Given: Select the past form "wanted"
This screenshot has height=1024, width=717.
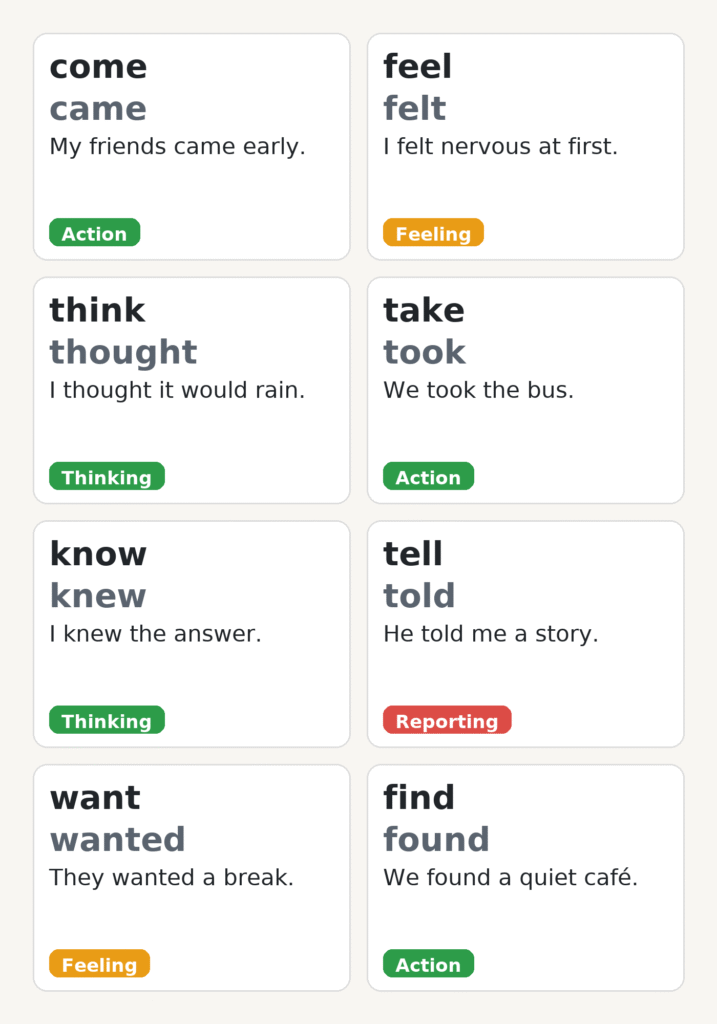Looking at the screenshot, I should click(118, 839).
